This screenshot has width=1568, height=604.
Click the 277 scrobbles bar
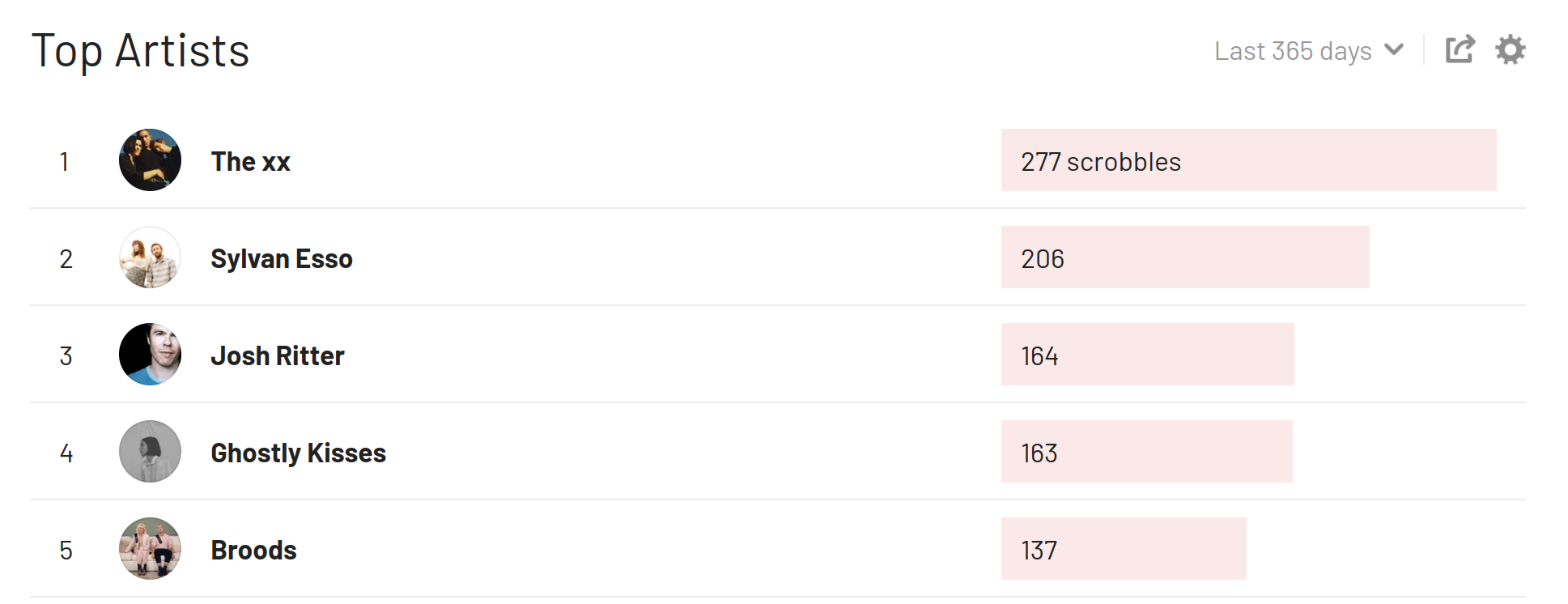tap(1248, 160)
